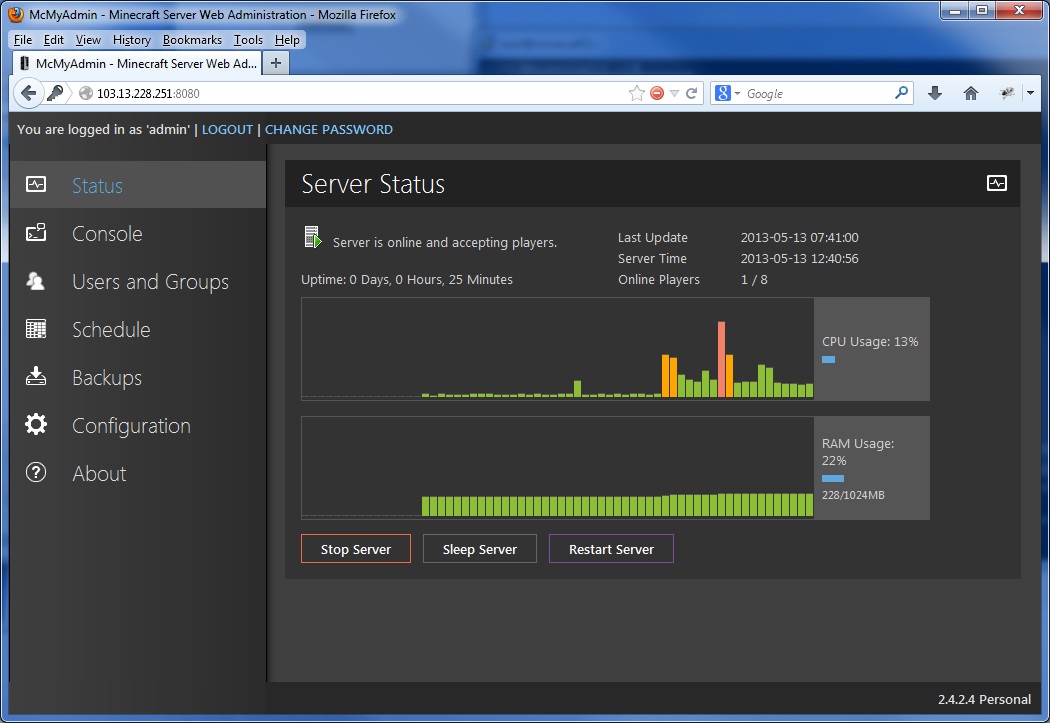Viewport: 1050px width, 723px height.
Task: Click the Firefox logo in title bar
Action: coord(16,14)
